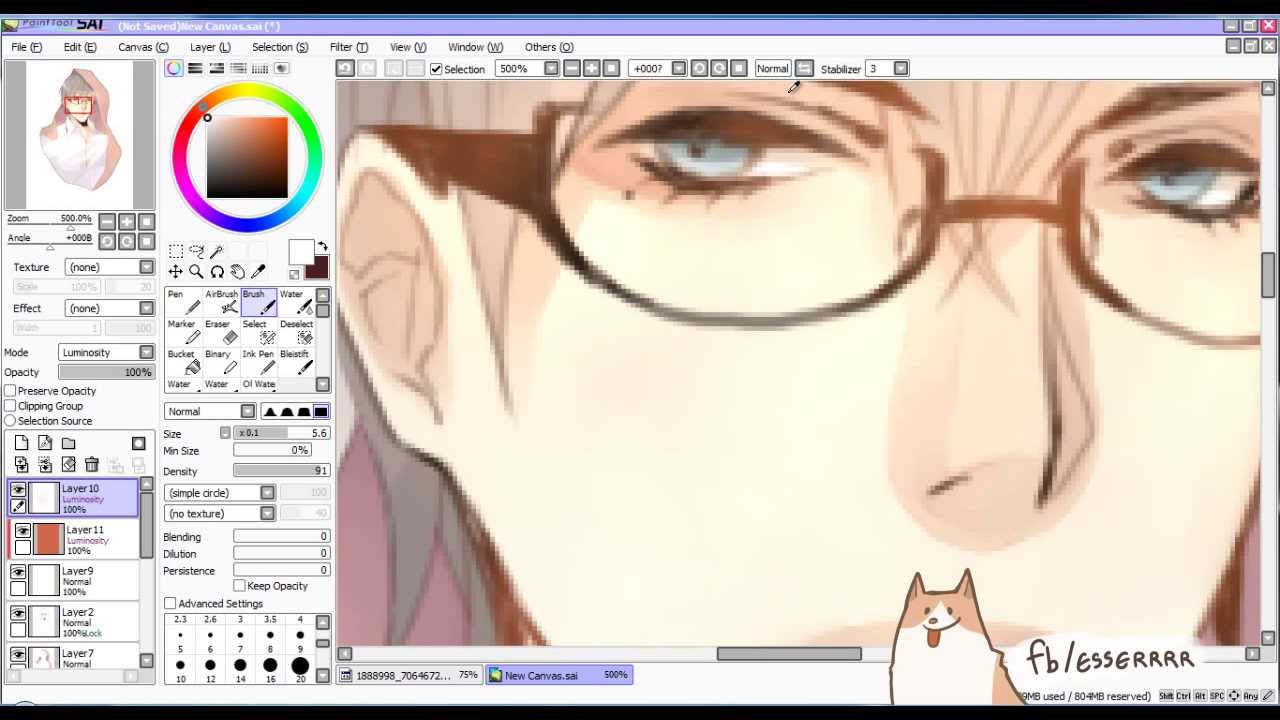Hide Layer11 using its eye icon
Viewport: 1280px width, 720px height.
click(x=23, y=531)
